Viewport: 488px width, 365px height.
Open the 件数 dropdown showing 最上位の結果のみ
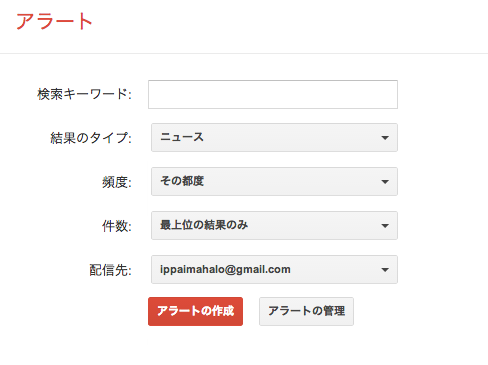click(x=274, y=225)
